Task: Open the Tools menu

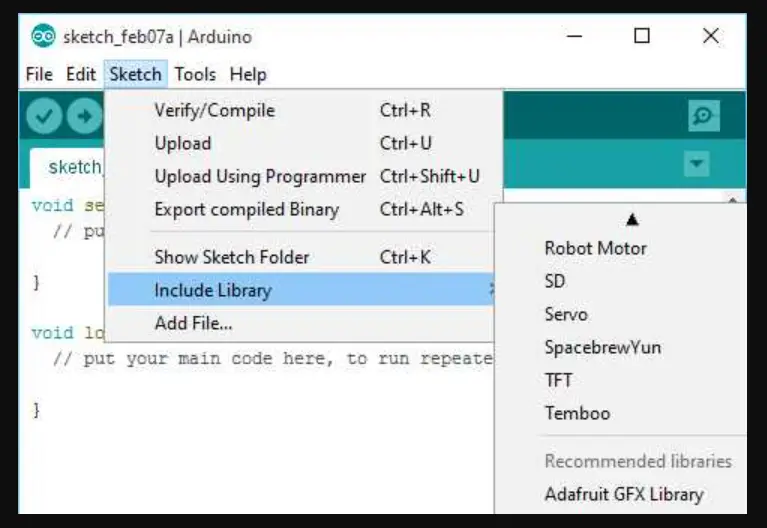Action: tap(195, 74)
